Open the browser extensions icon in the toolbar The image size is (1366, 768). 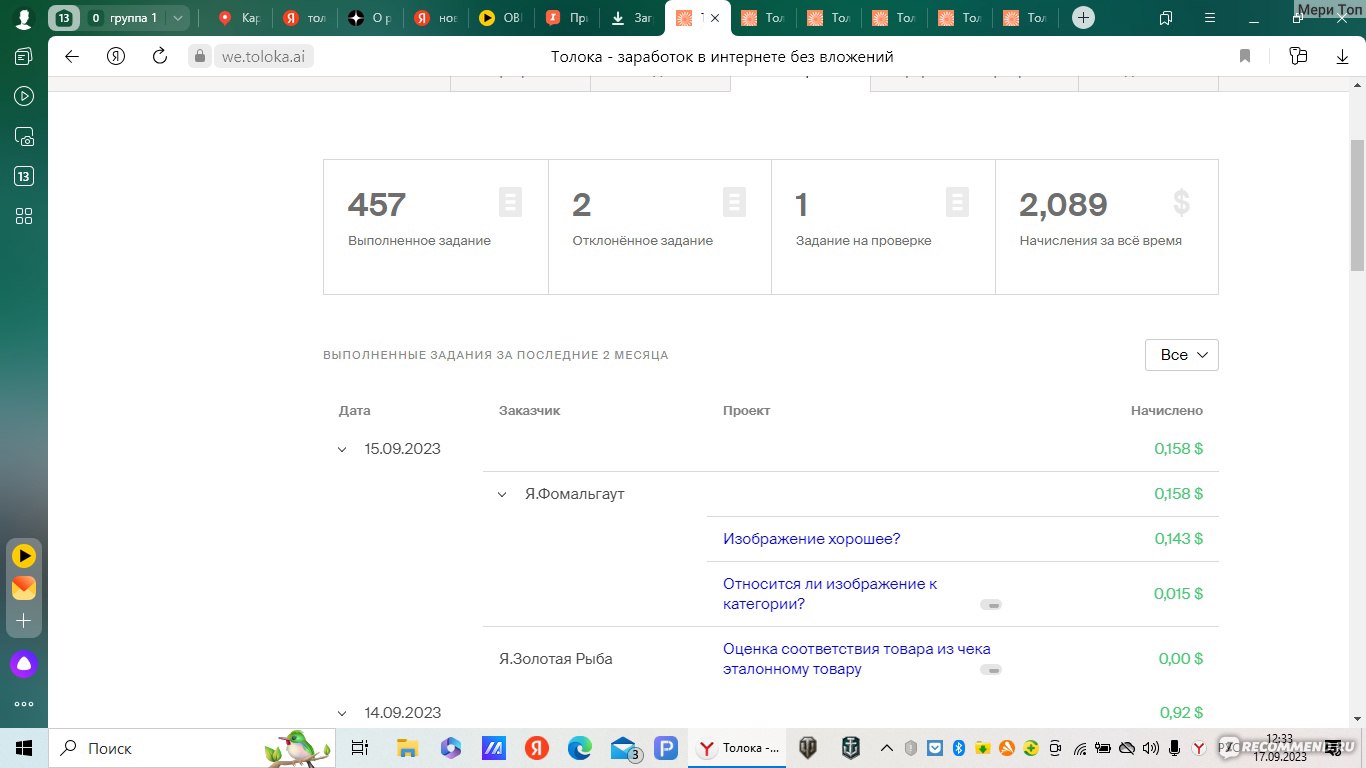coord(1298,56)
